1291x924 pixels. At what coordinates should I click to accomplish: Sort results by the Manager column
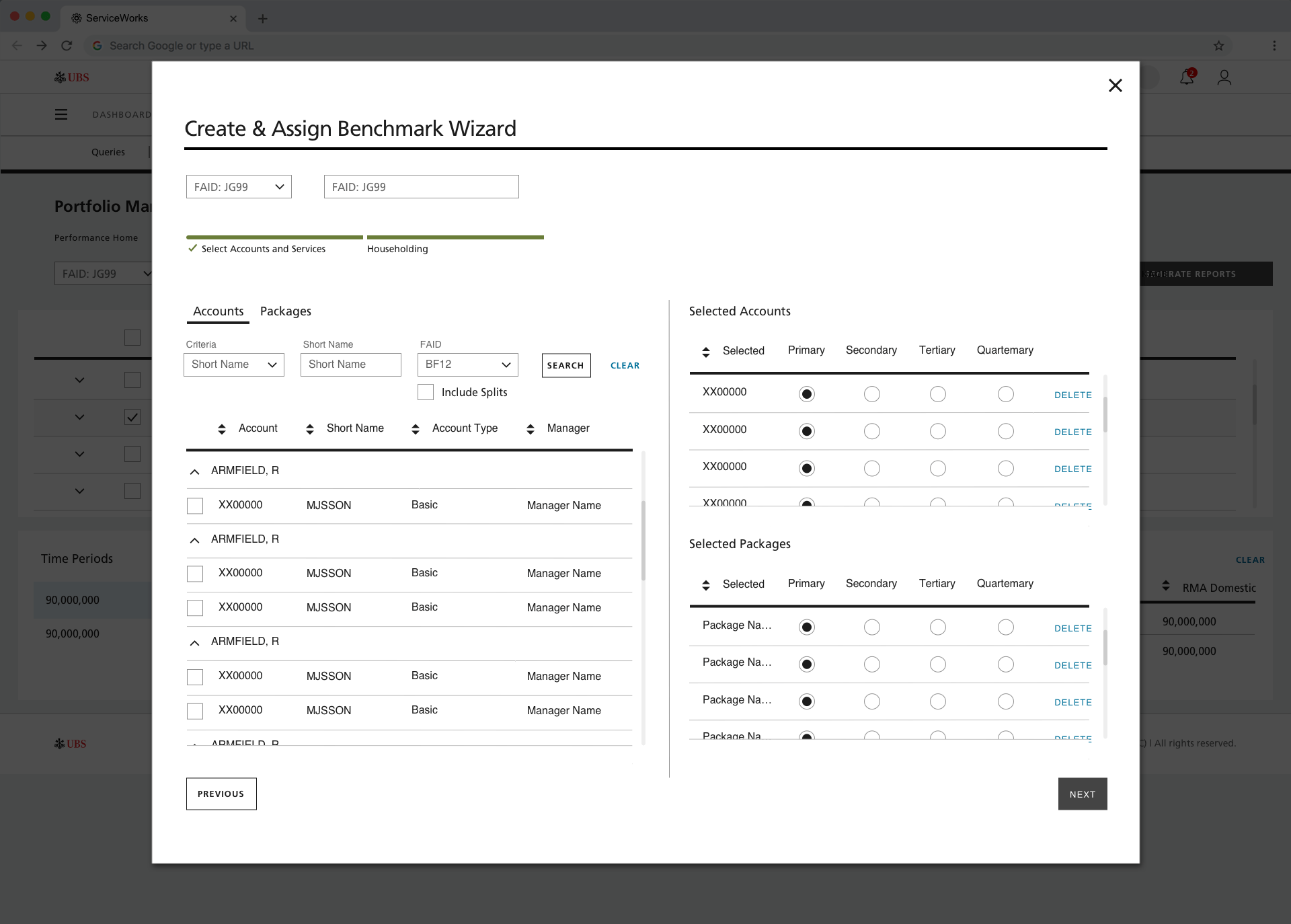531,429
